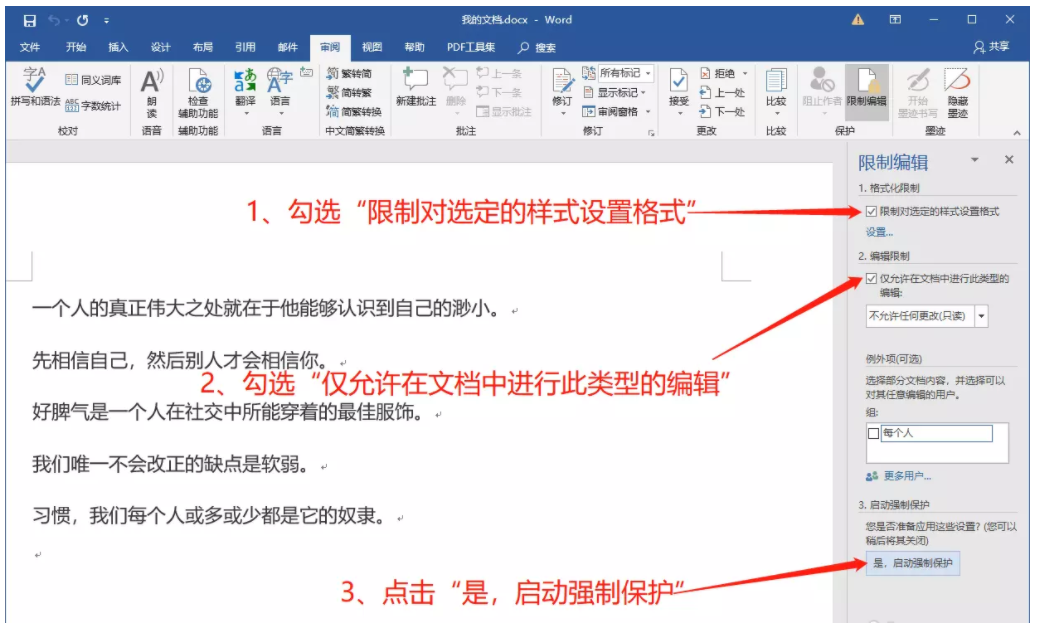Open the quick access toolbar customize arrow
The image size is (1040, 623).
pyautogui.click(x=106, y=21)
